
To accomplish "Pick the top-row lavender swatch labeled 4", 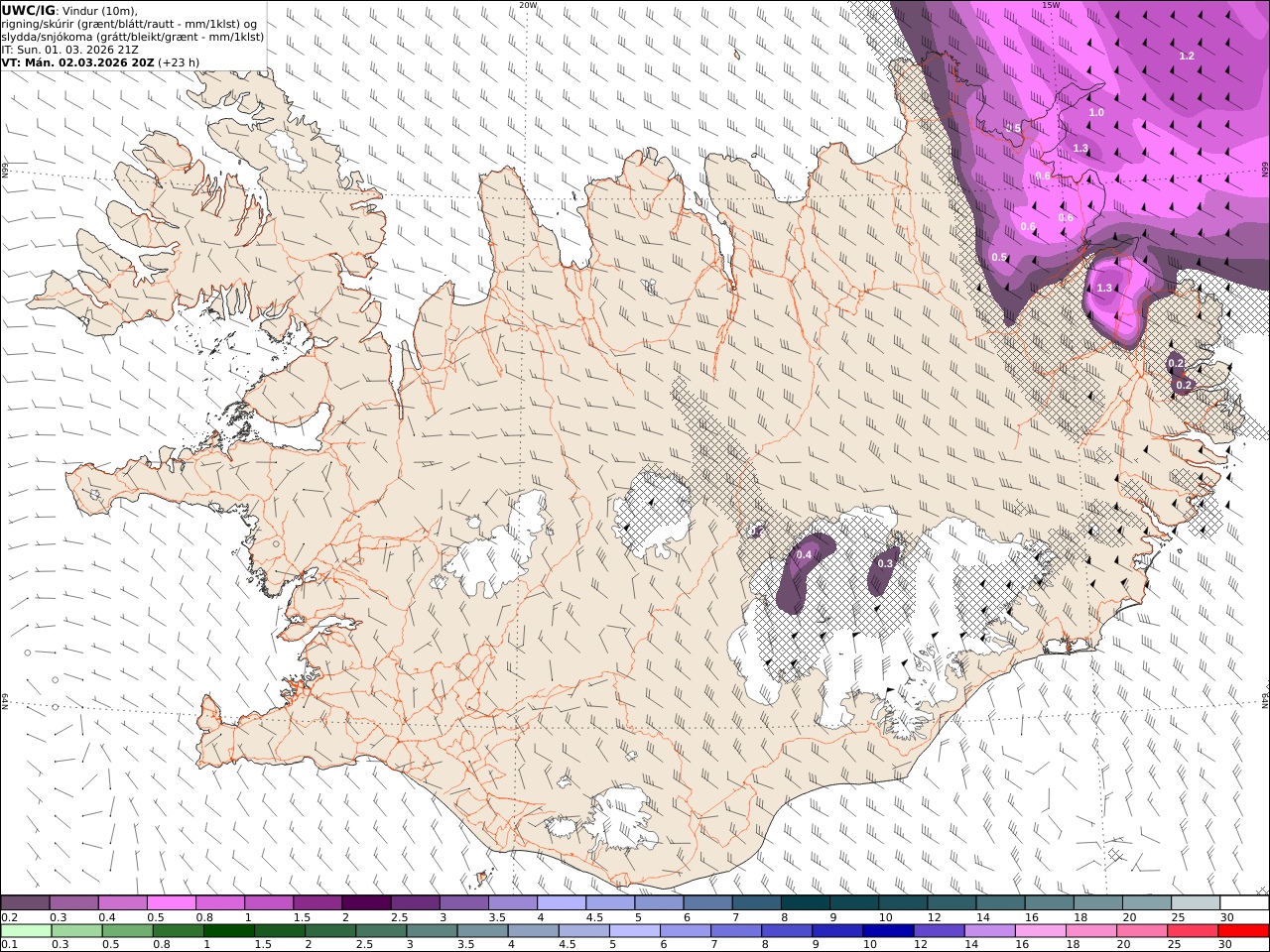I will [561, 903].
